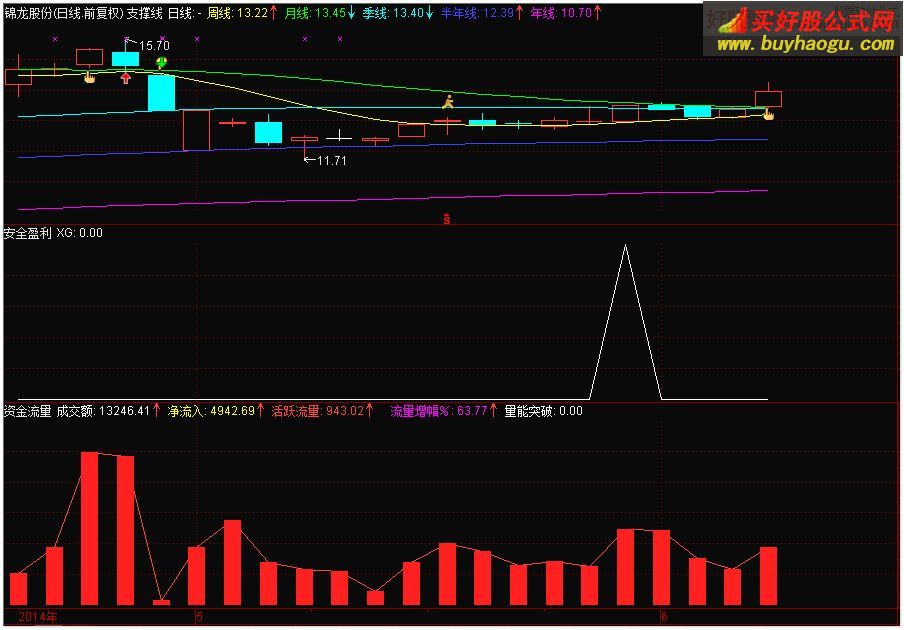This screenshot has width=904, height=630.
Task: Click the 2014年 label on the time axis
Action: click(x=37, y=618)
